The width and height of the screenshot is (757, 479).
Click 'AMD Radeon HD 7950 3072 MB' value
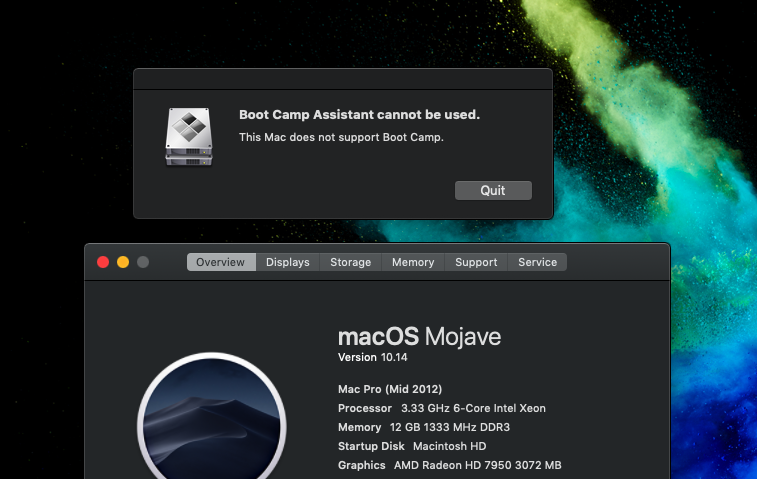pyautogui.click(x=477, y=465)
